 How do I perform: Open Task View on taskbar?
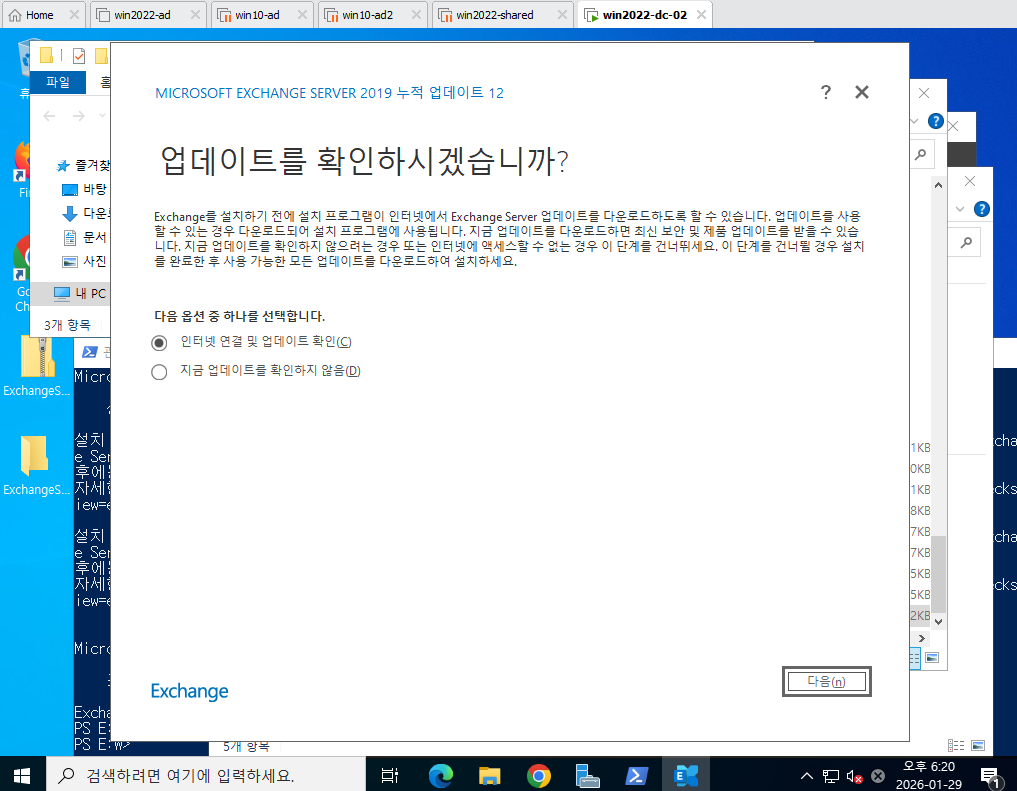(x=390, y=775)
